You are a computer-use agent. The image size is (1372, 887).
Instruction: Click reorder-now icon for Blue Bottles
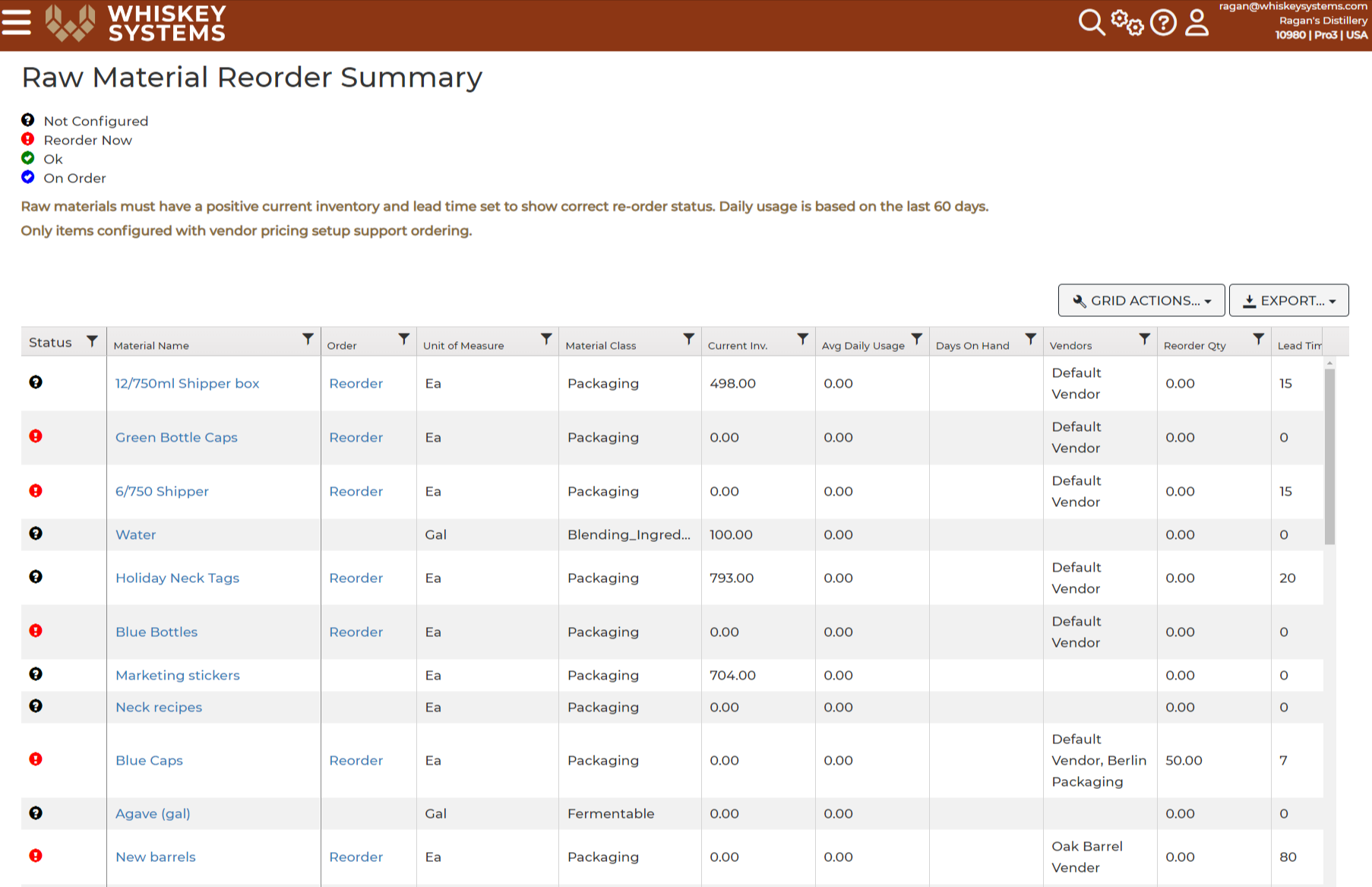click(x=36, y=631)
